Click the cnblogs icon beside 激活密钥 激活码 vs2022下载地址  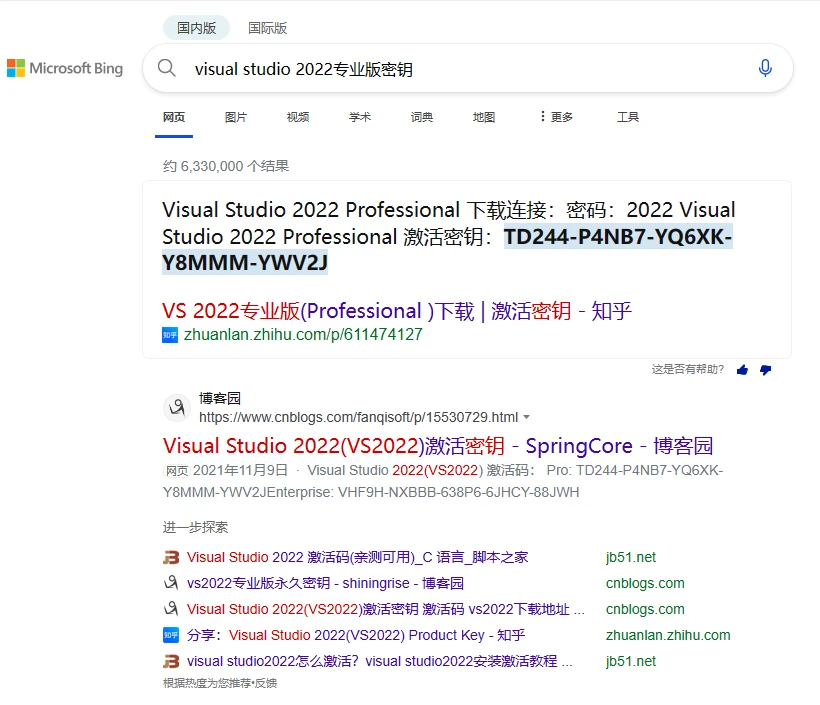coord(171,609)
